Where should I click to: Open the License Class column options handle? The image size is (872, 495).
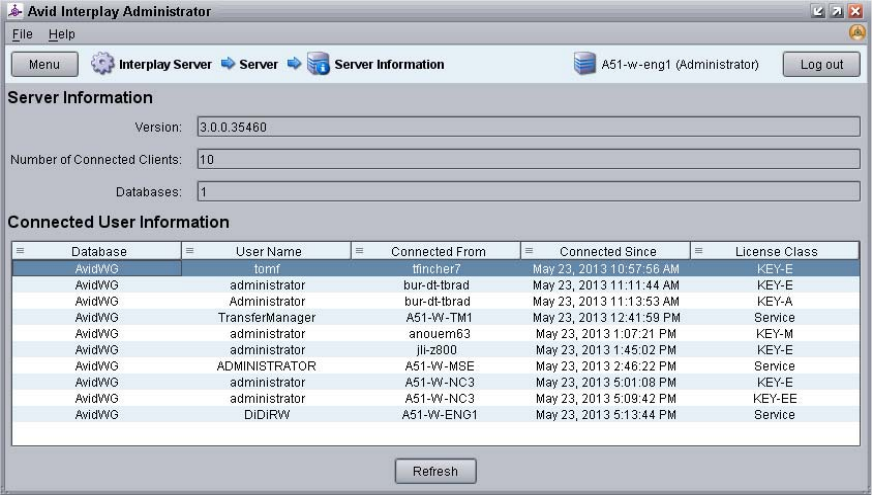[699, 251]
